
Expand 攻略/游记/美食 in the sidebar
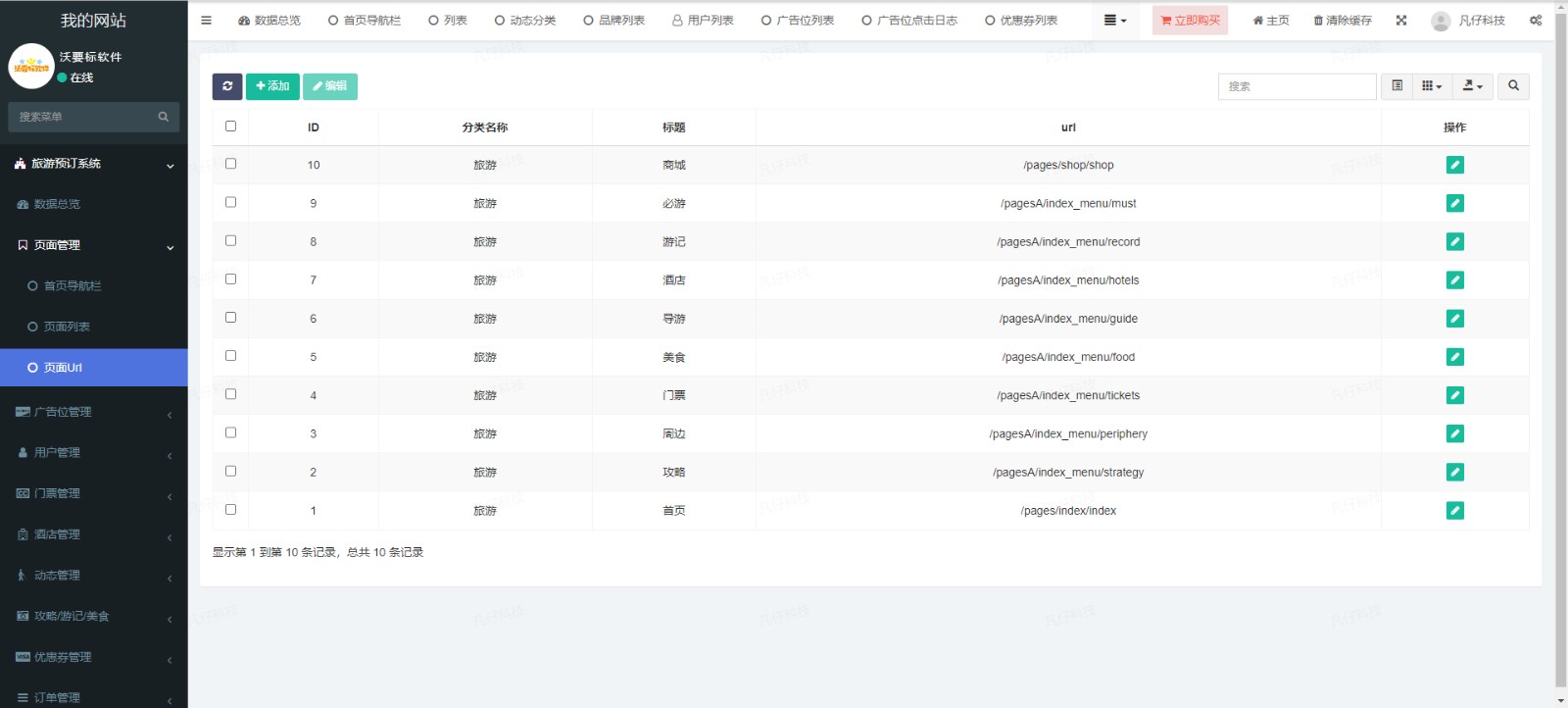[94, 616]
